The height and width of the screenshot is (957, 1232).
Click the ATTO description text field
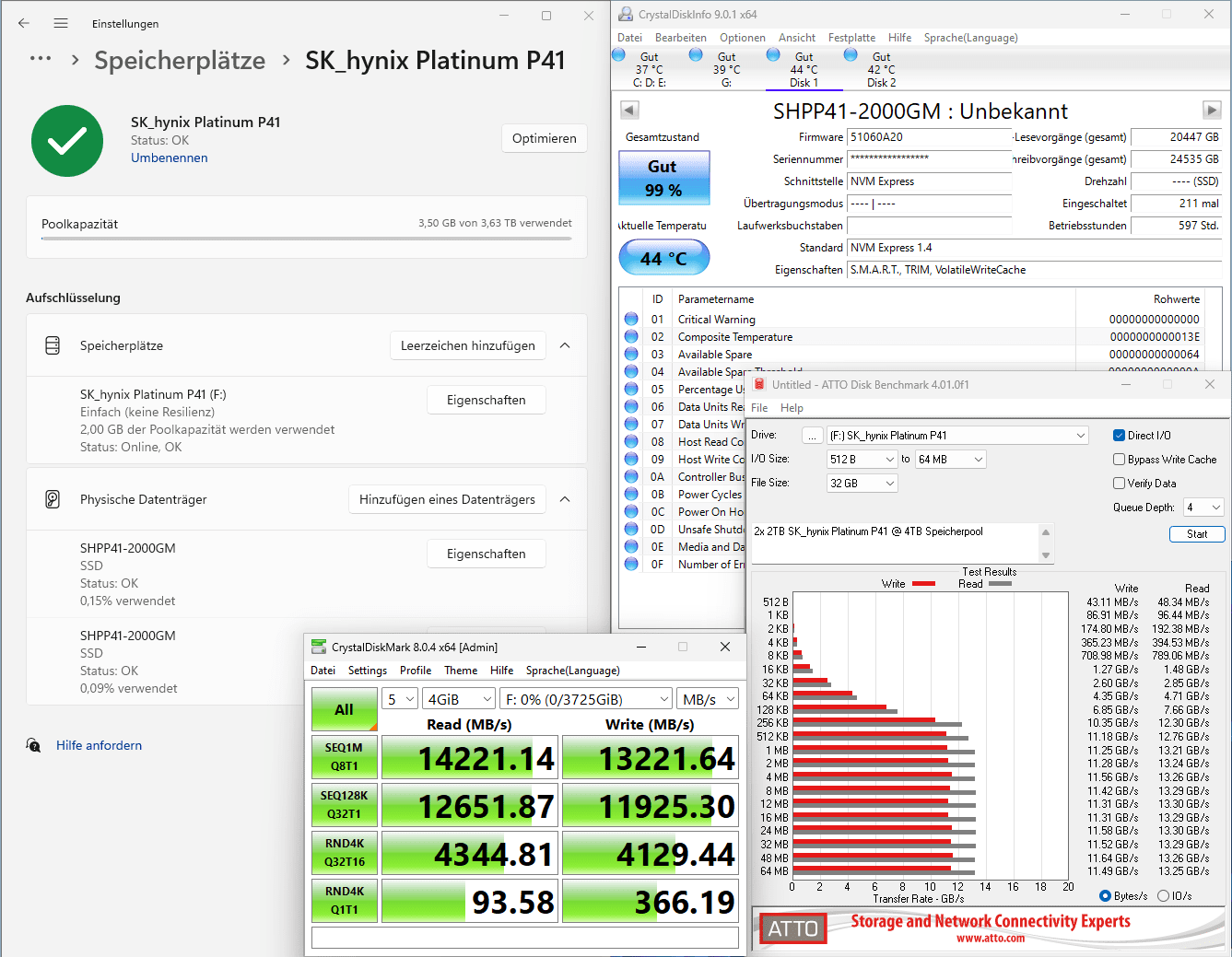click(x=895, y=543)
